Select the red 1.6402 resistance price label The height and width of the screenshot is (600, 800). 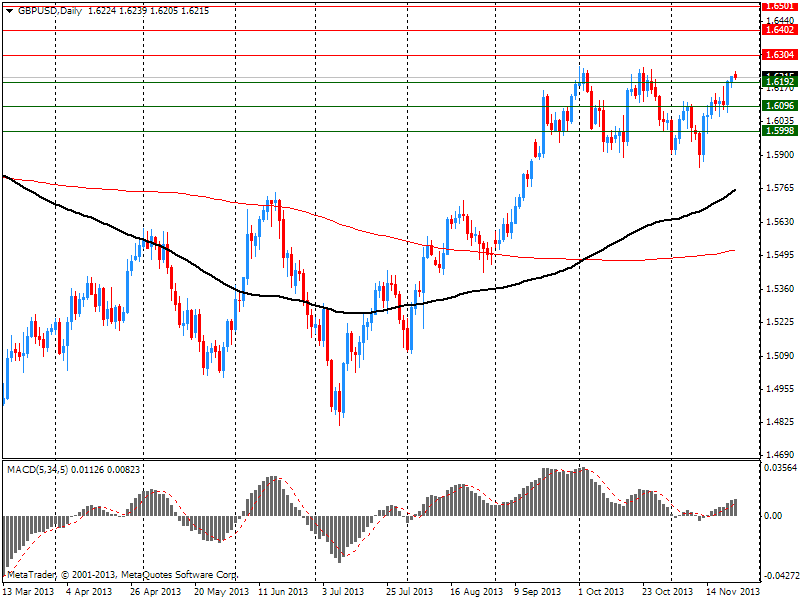click(778, 31)
